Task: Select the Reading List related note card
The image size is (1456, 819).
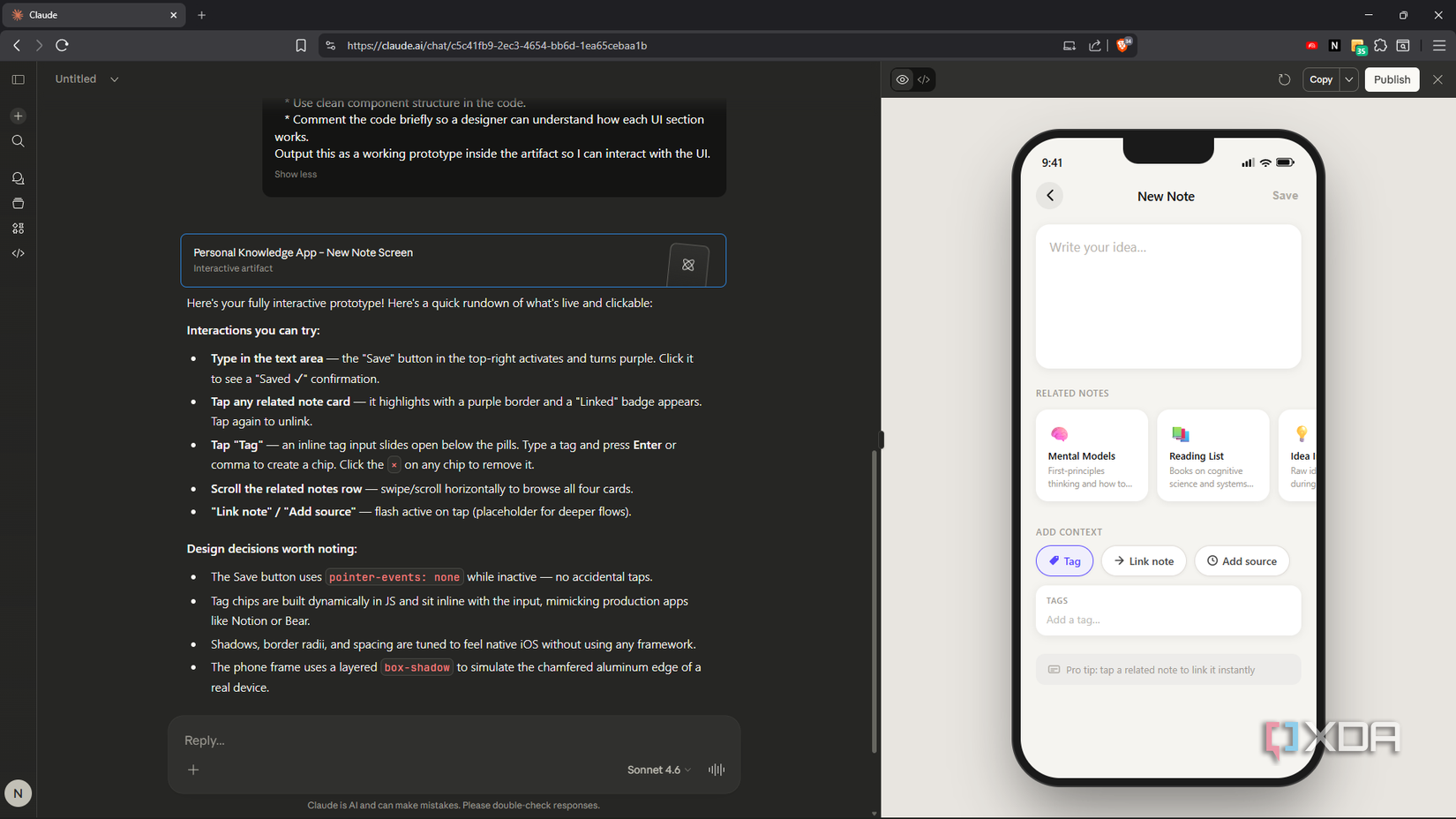Action: (x=1212, y=455)
